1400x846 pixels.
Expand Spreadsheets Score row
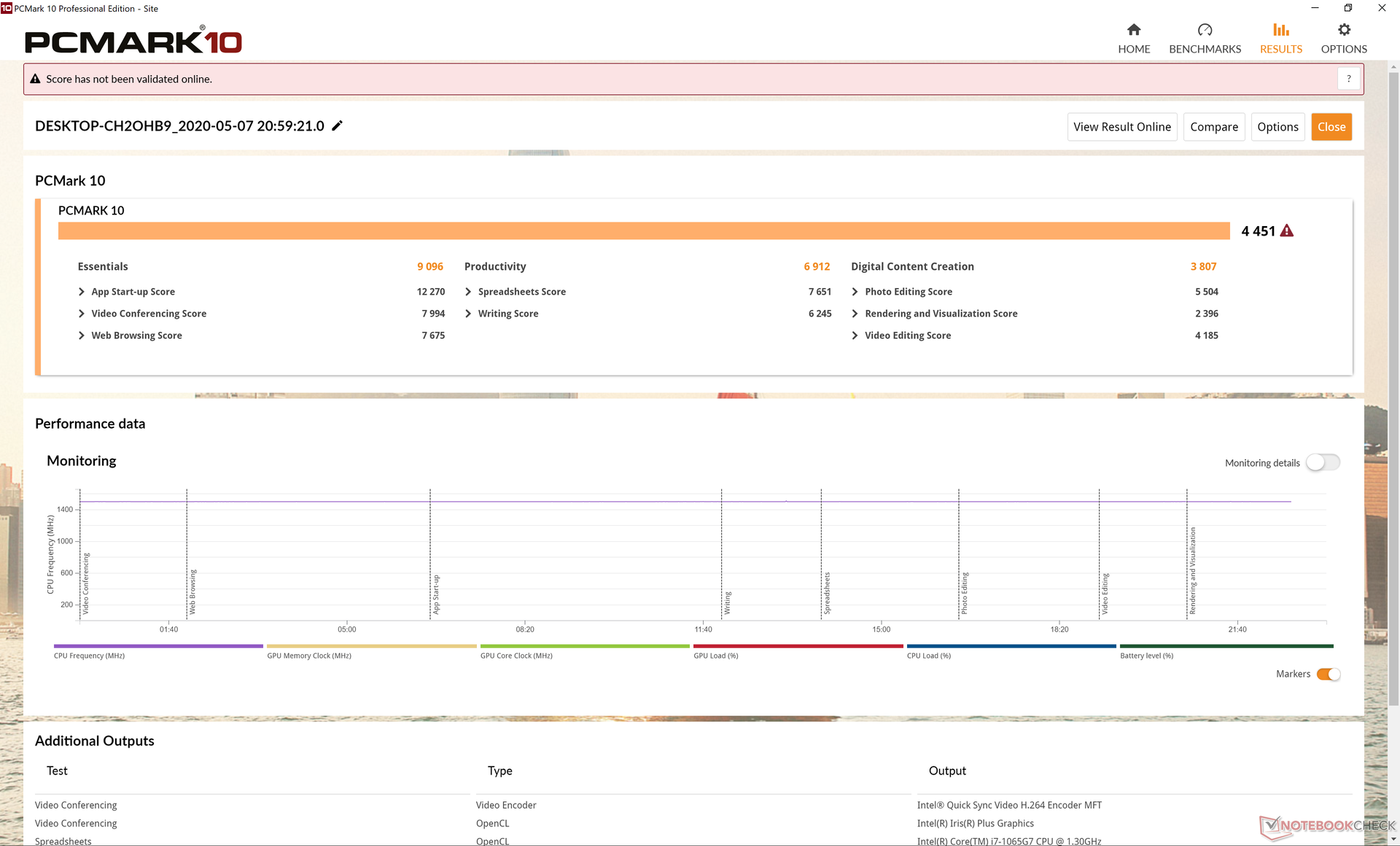[468, 292]
